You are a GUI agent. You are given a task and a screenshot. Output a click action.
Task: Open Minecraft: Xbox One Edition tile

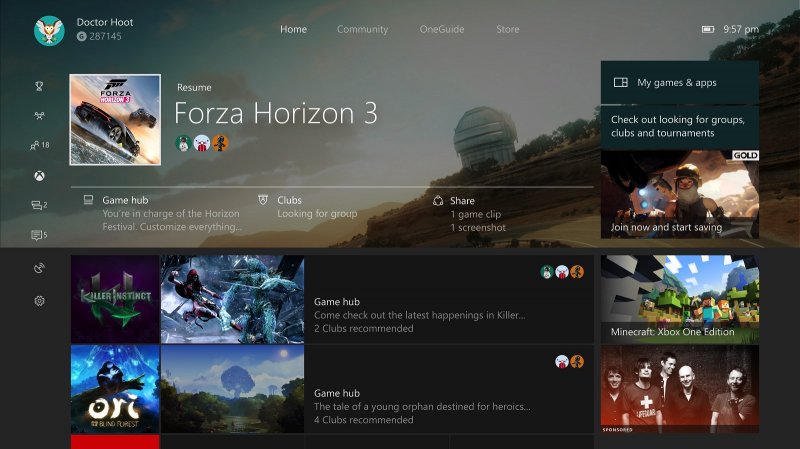tap(680, 300)
